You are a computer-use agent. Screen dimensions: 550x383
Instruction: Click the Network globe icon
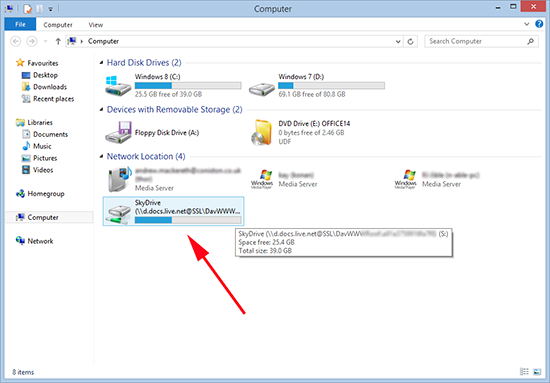pyautogui.click(x=20, y=241)
